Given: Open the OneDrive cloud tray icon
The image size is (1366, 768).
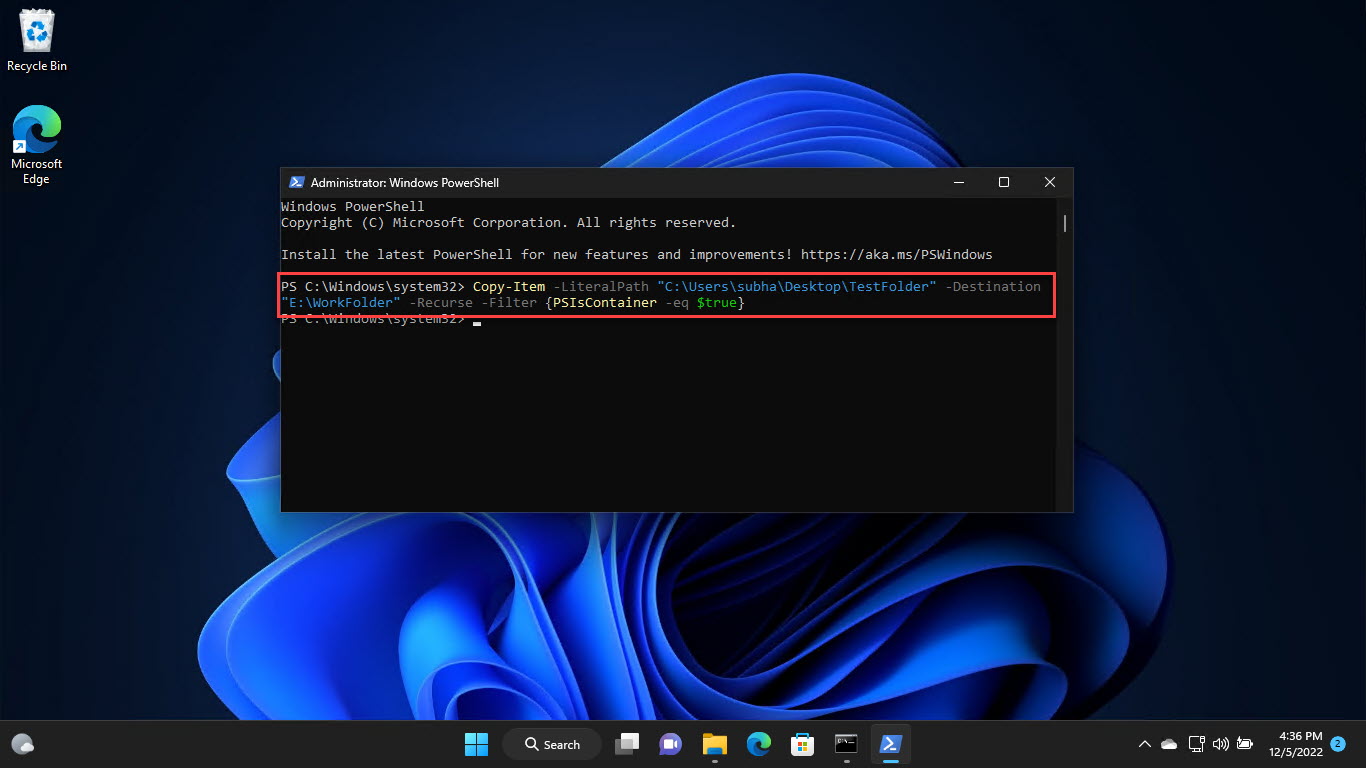Looking at the screenshot, I should 1168,744.
